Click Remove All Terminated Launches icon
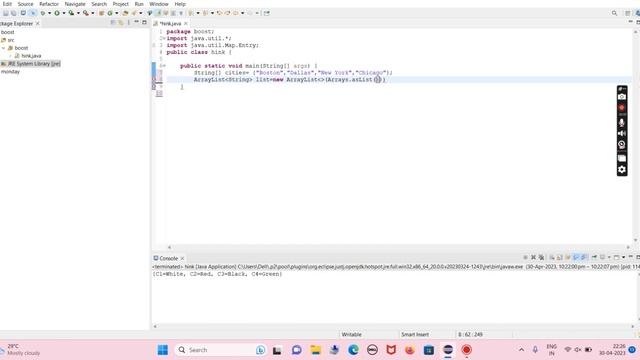The image size is (640, 360). coord(541,257)
